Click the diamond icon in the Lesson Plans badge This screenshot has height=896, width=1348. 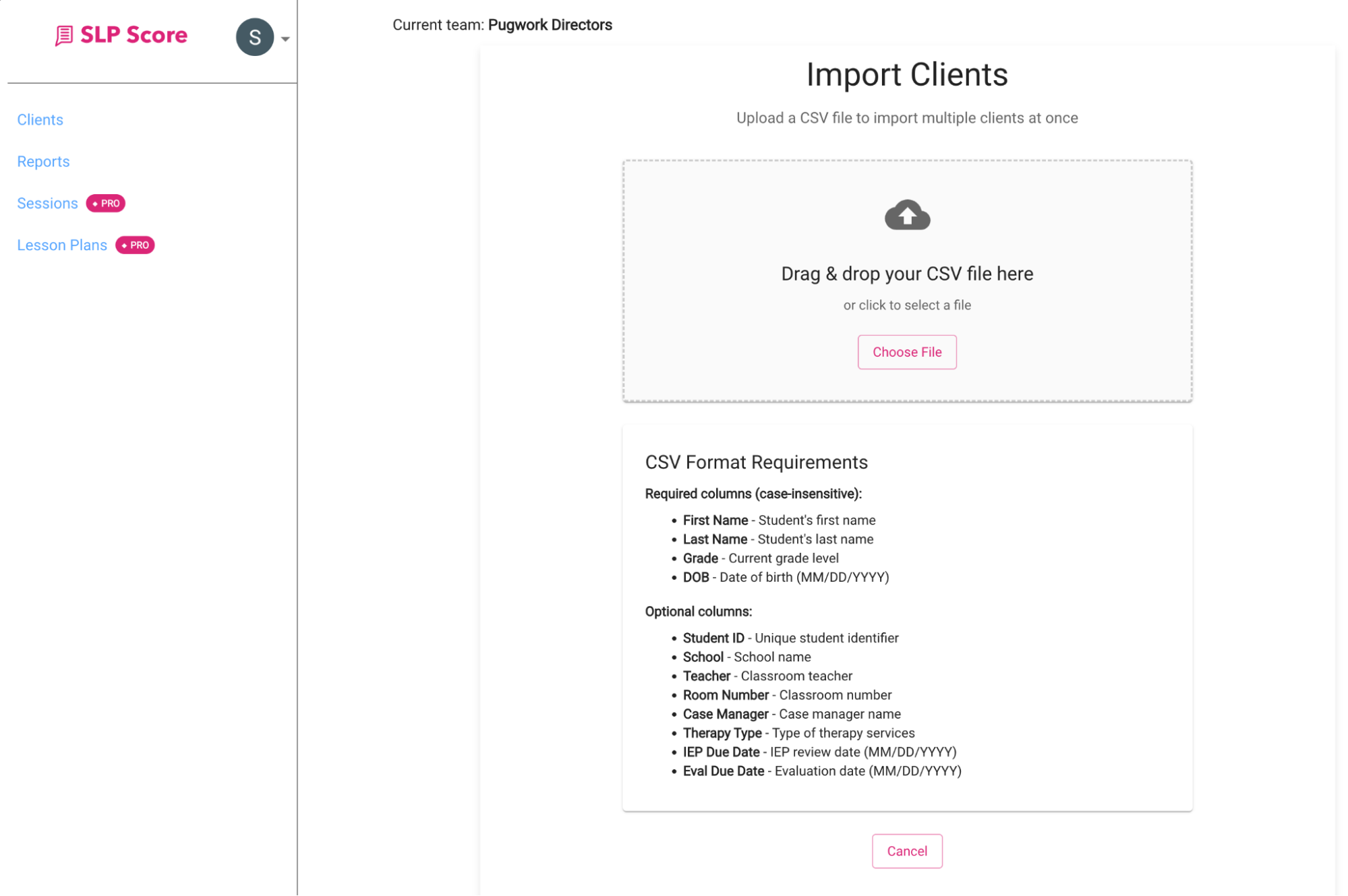pos(124,245)
